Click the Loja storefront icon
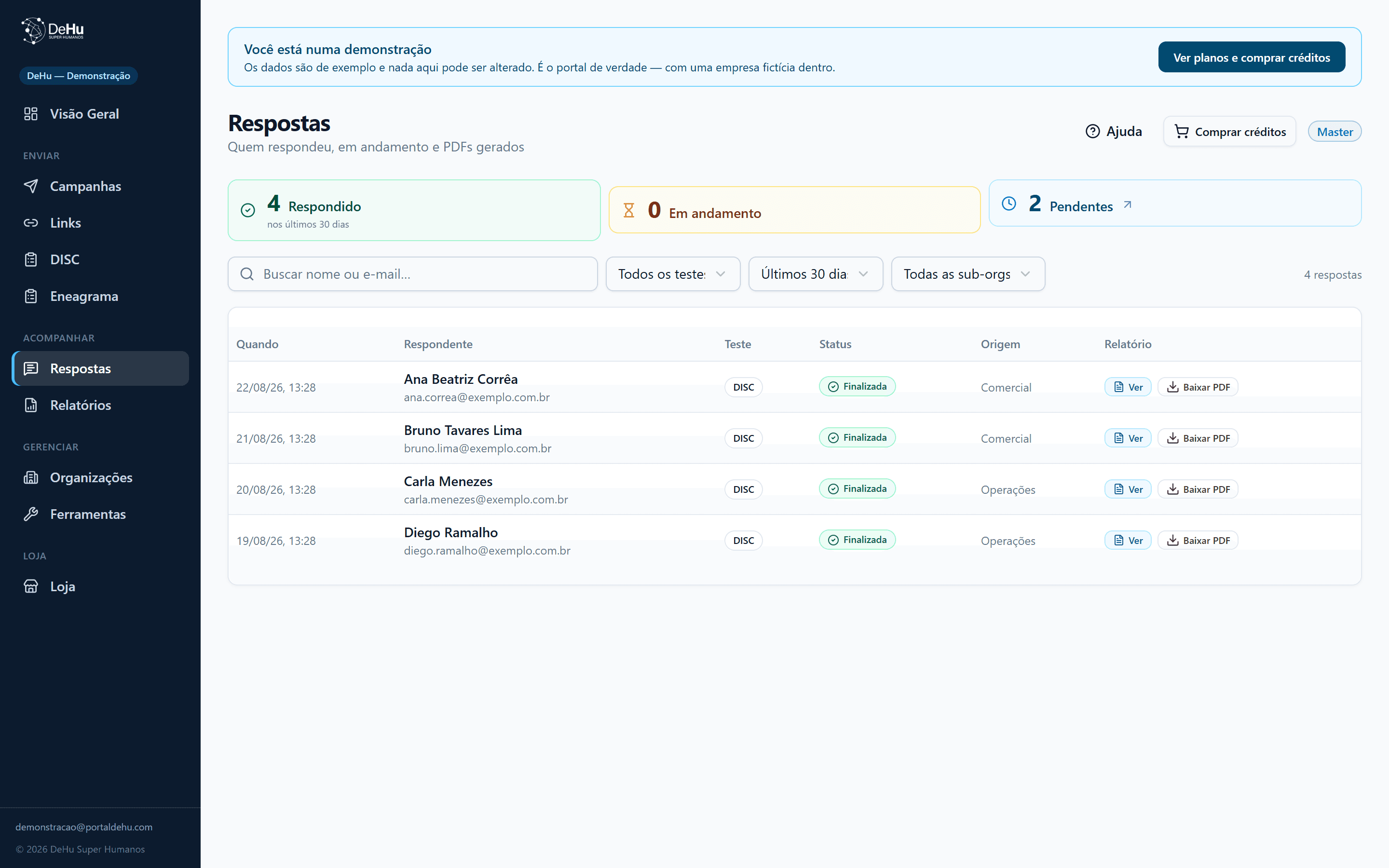Image resolution: width=1389 pixels, height=868 pixels. 31,587
